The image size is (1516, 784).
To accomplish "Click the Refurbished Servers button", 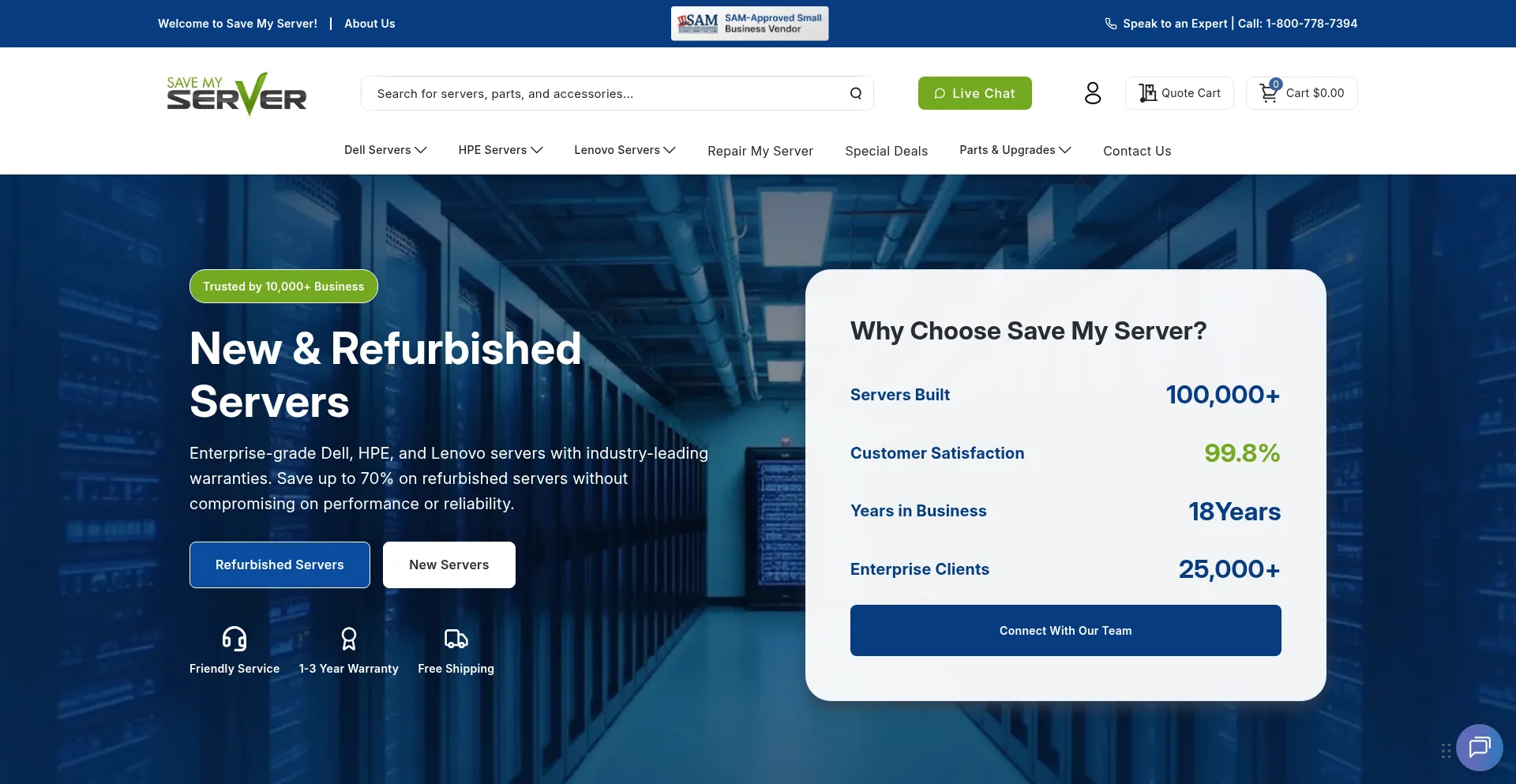I will point(280,565).
